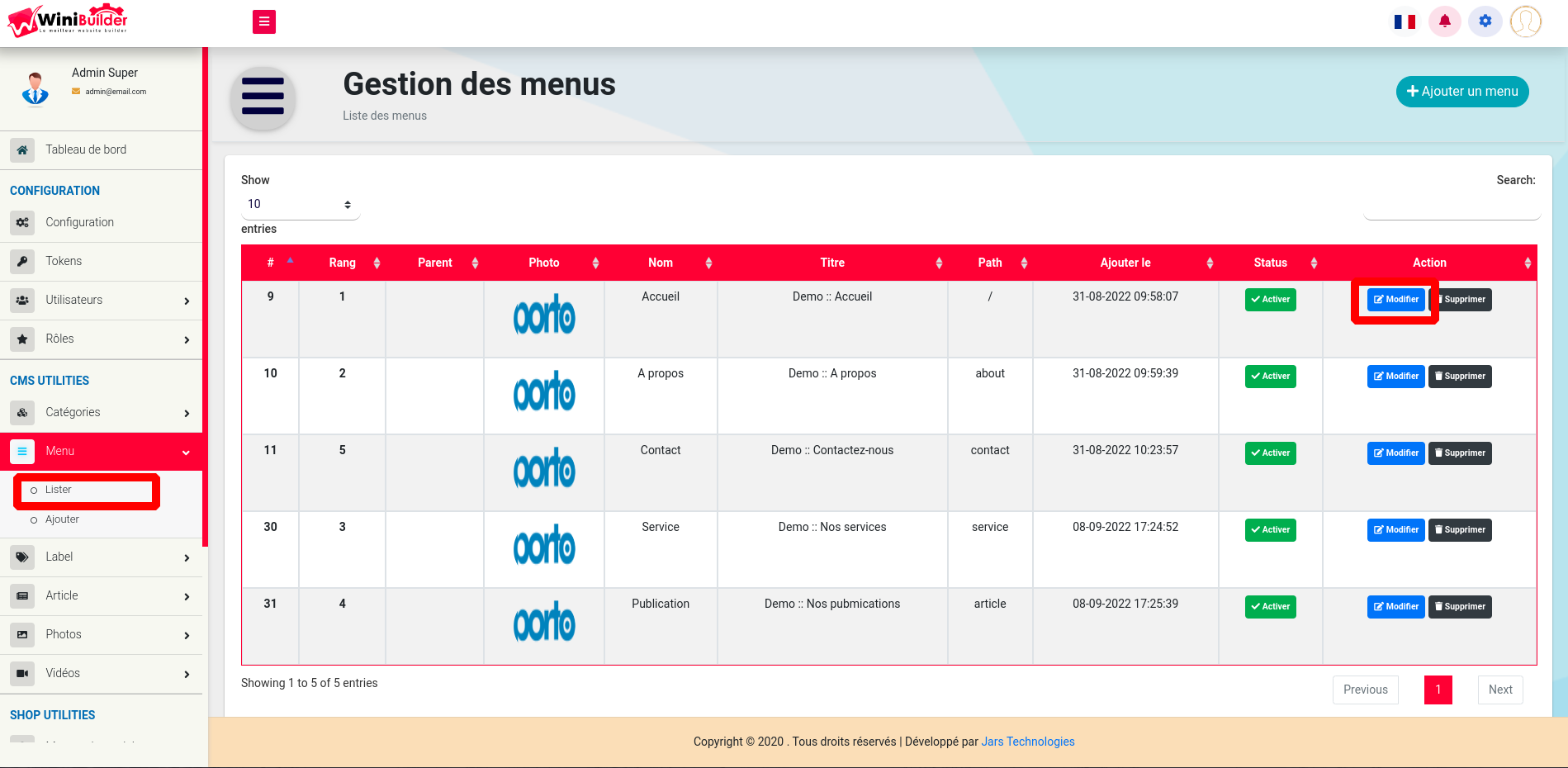The width and height of the screenshot is (1568, 768).
Task: Open Jars Technologies footer link
Action: tap(1028, 742)
